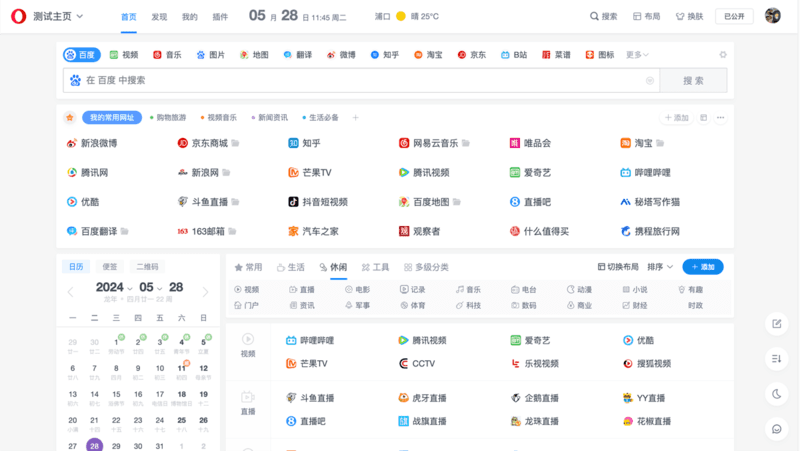
Task: Click the user avatar in top bar
Action: pos(773,16)
